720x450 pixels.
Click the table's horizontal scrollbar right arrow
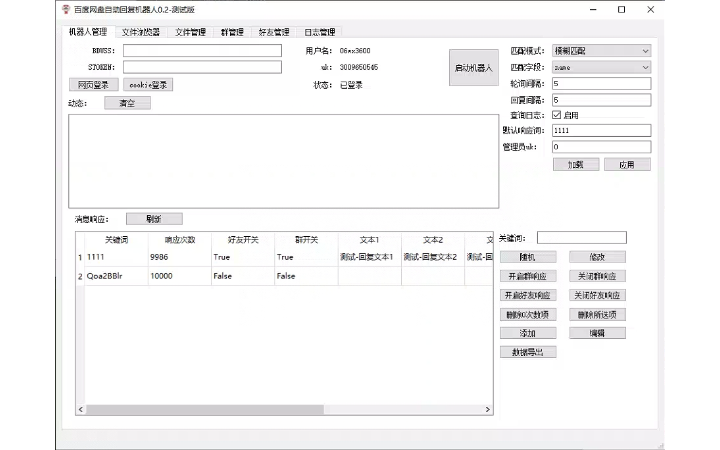[488, 409]
